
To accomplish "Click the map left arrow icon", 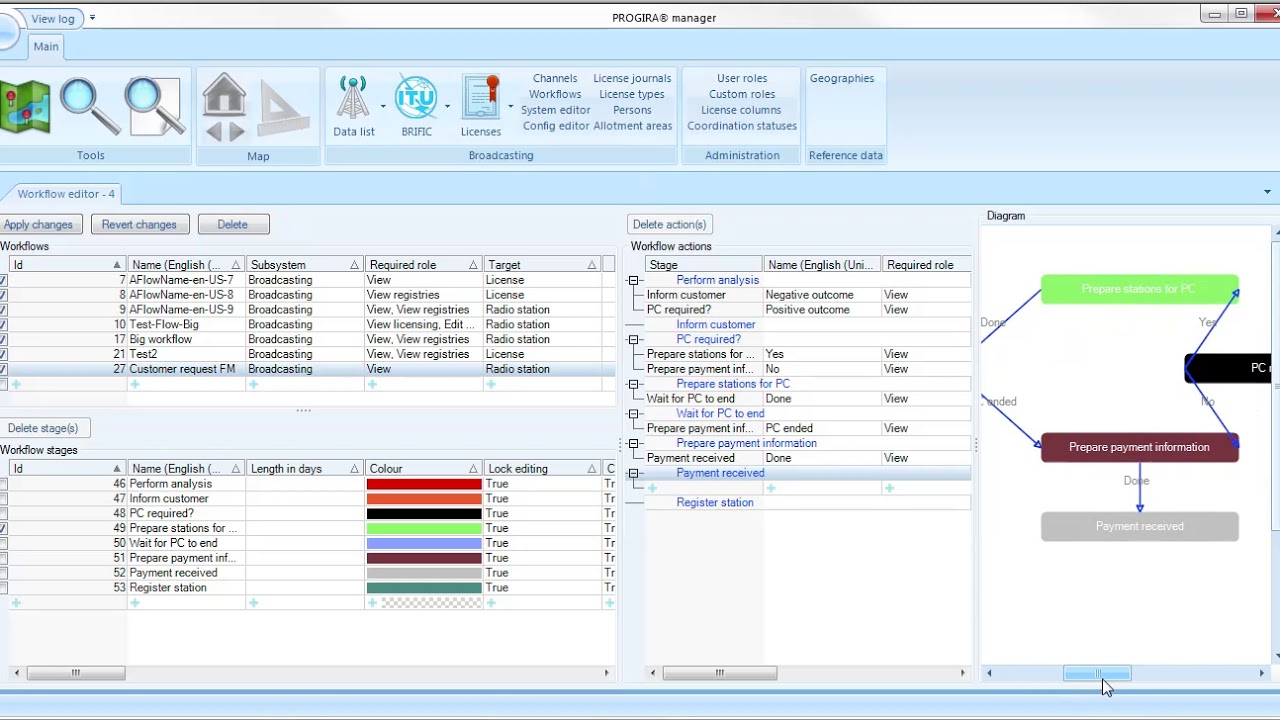I will 214,131.
